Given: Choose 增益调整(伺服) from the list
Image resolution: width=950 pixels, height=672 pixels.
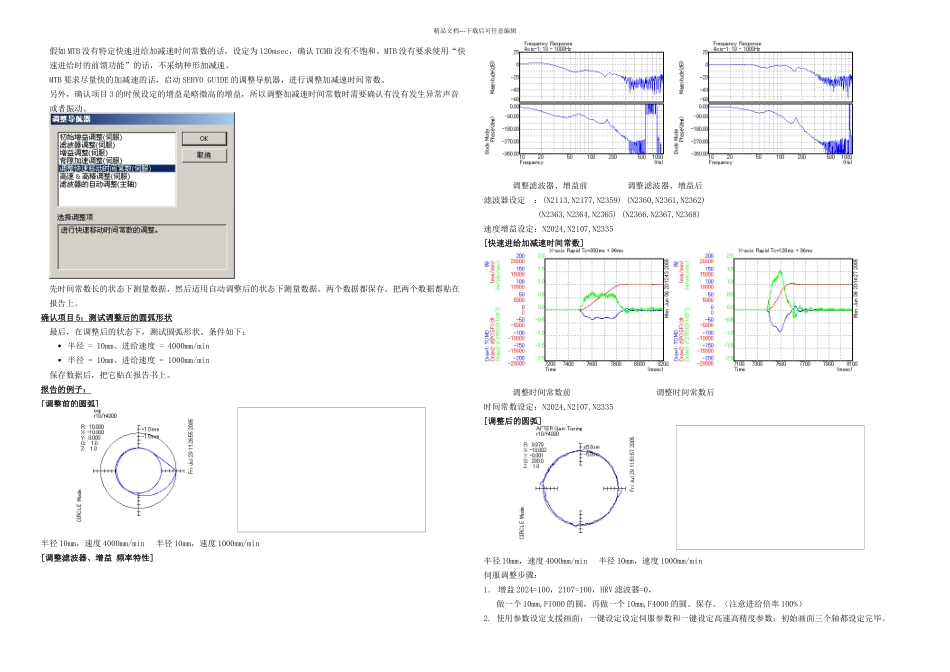Looking at the screenshot, I should 84,153.
